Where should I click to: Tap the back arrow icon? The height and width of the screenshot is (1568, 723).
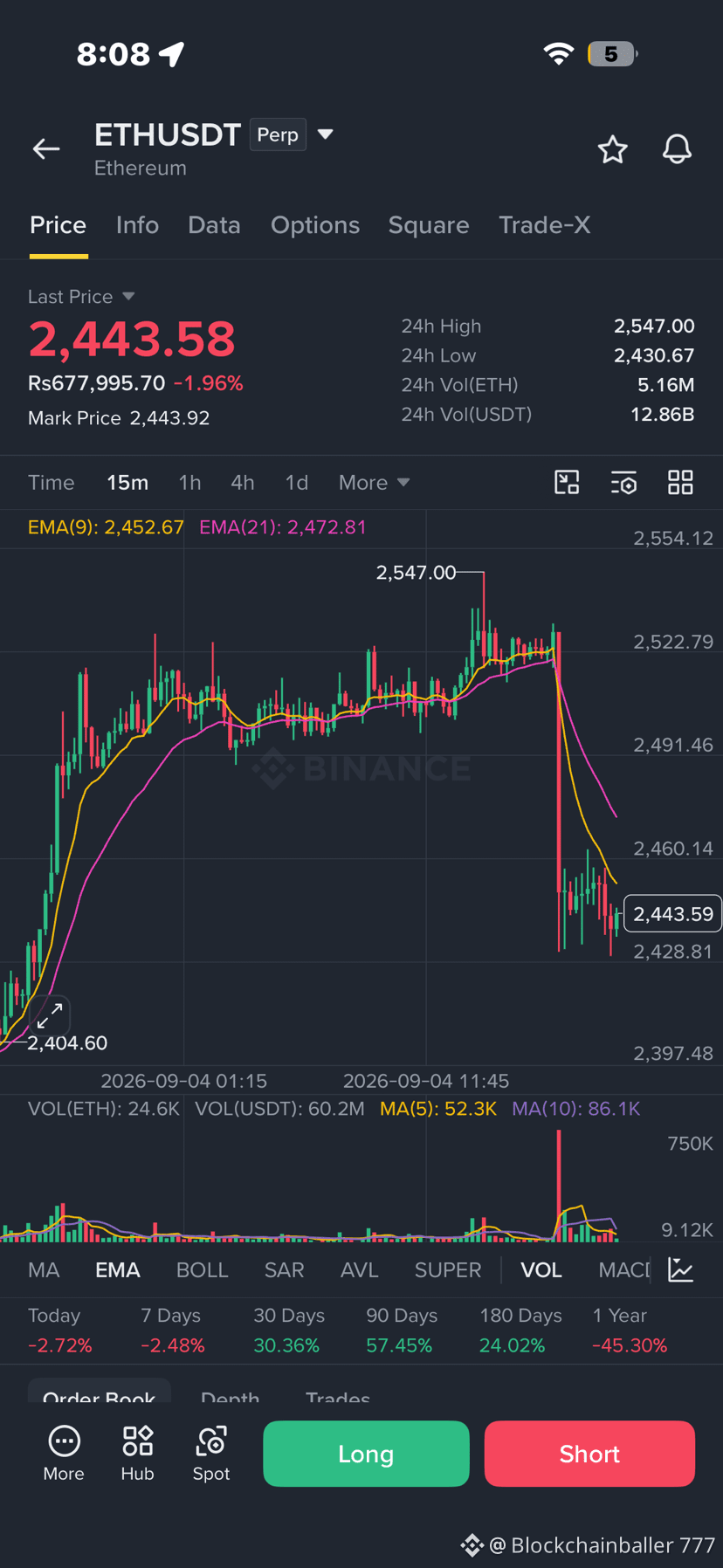pyautogui.click(x=46, y=149)
